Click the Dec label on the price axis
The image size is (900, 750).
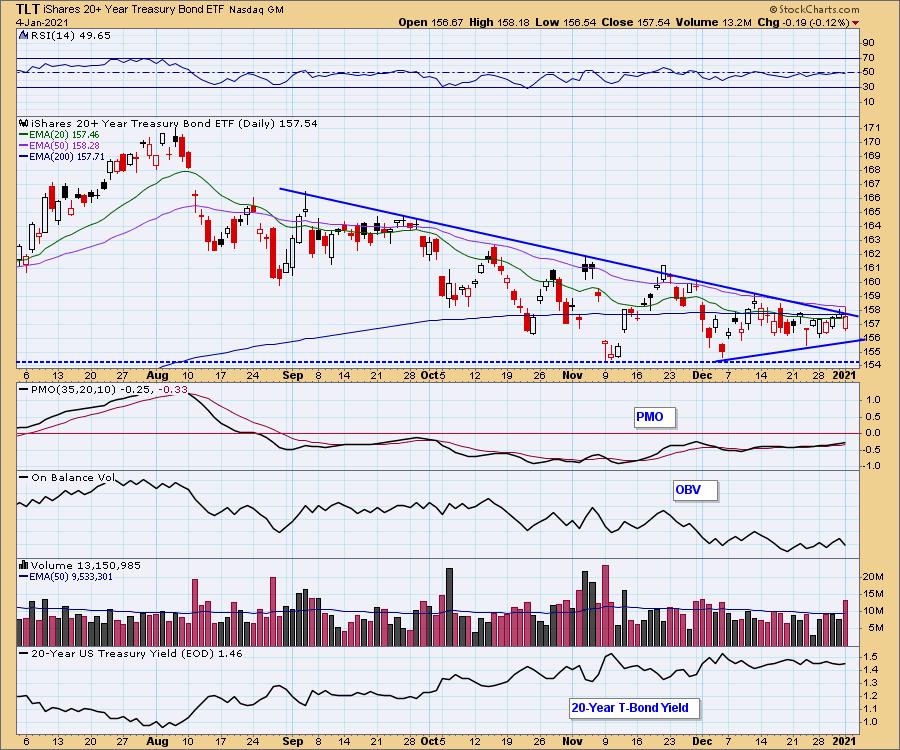(702, 375)
